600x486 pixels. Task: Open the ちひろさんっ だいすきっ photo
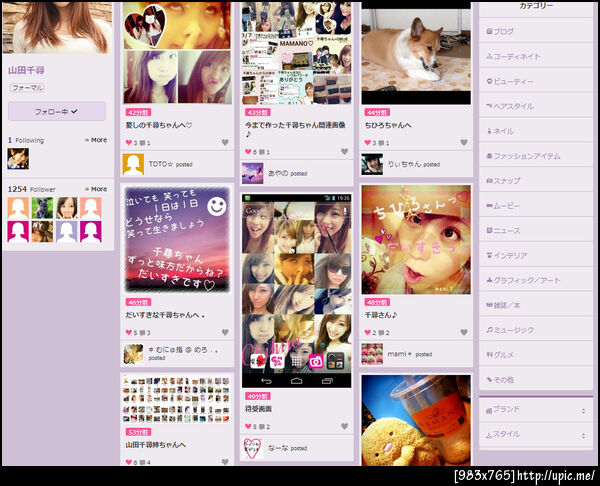(416, 240)
